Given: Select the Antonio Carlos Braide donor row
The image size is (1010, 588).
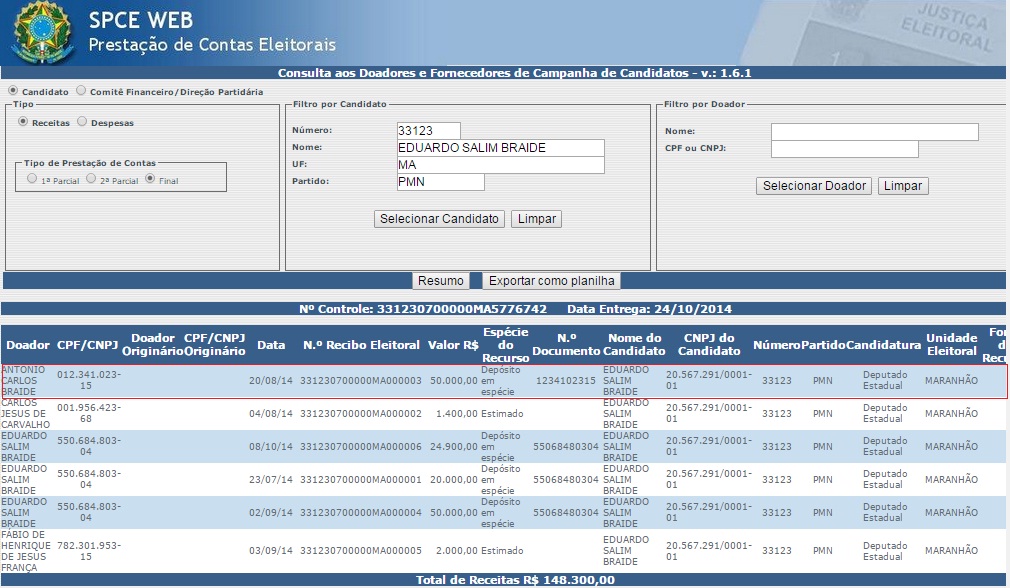Looking at the screenshot, I should pyautogui.click(x=504, y=381).
